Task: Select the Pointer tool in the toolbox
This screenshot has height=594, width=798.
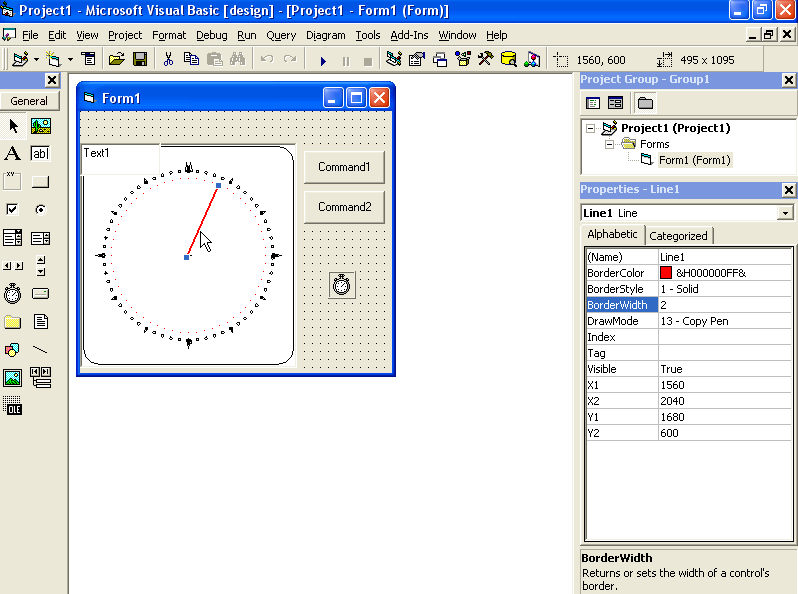Action: [13, 126]
